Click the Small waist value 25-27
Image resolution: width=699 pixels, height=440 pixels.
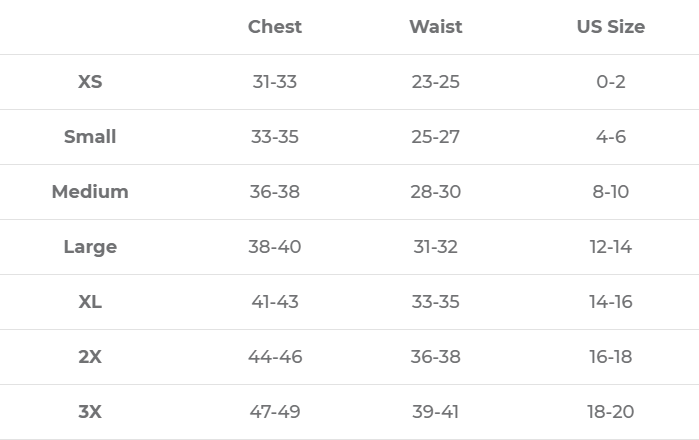(435, 137)
